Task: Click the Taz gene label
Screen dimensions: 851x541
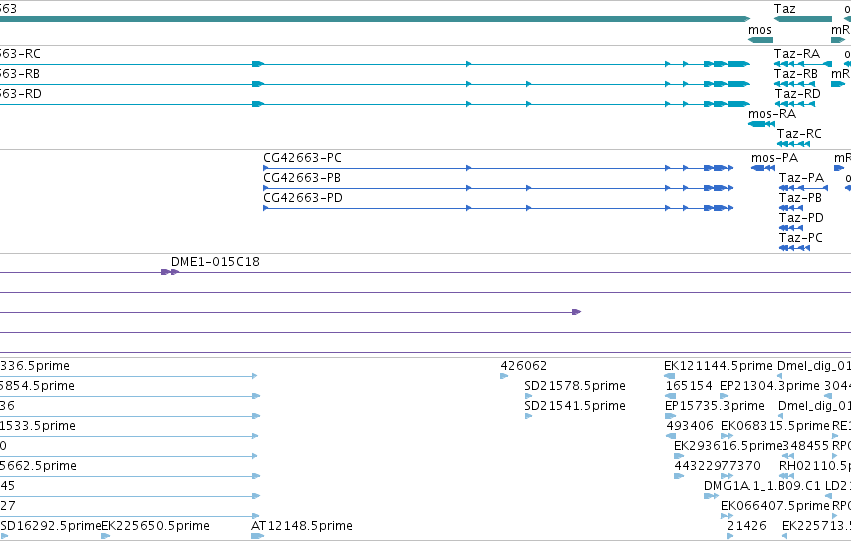Action: (x=784, y=9)
